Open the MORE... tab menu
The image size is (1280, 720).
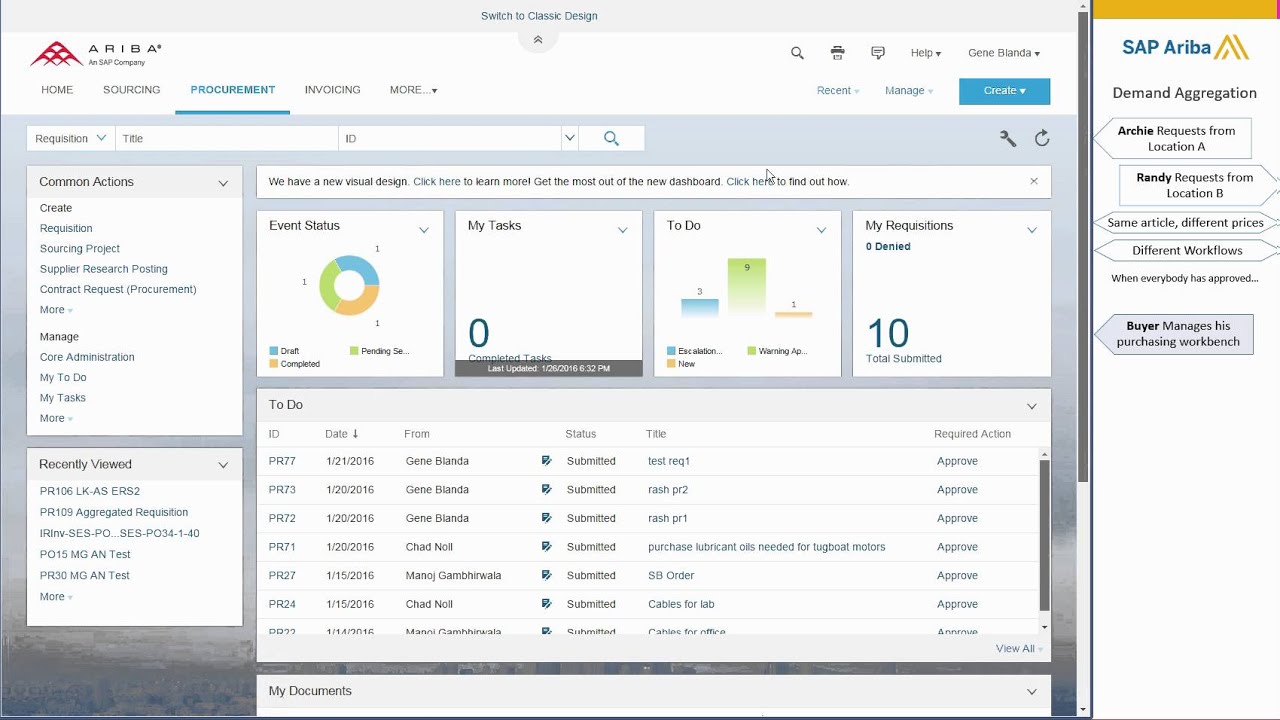tap(413, 90)
